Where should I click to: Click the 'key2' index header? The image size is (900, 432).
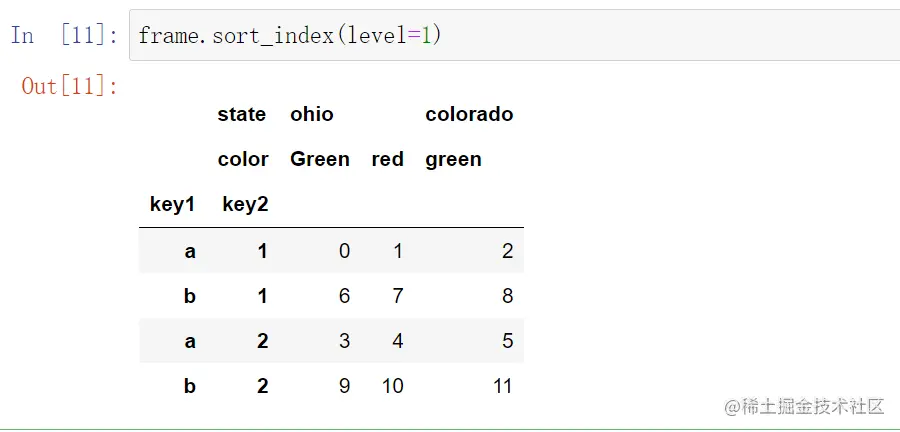pyautogui.click(x=245, y=204)
